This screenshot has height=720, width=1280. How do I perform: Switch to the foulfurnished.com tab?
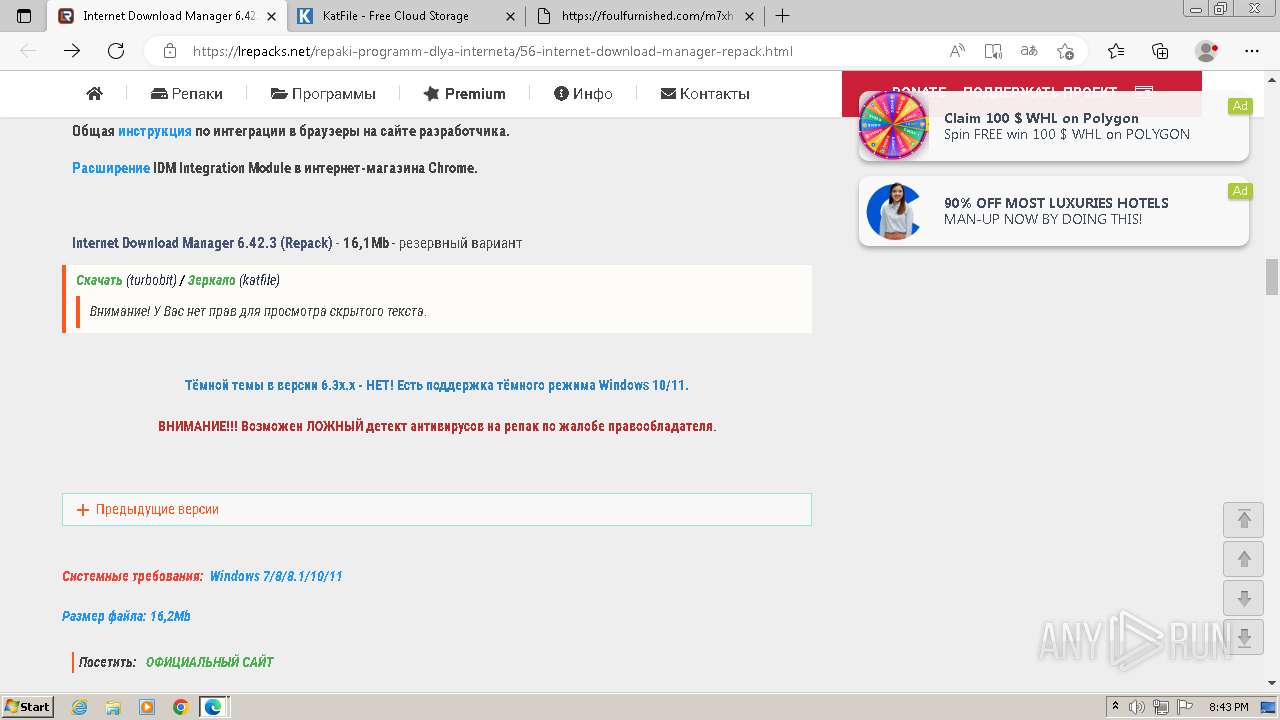pyautogui.click(x=647, y=16)
